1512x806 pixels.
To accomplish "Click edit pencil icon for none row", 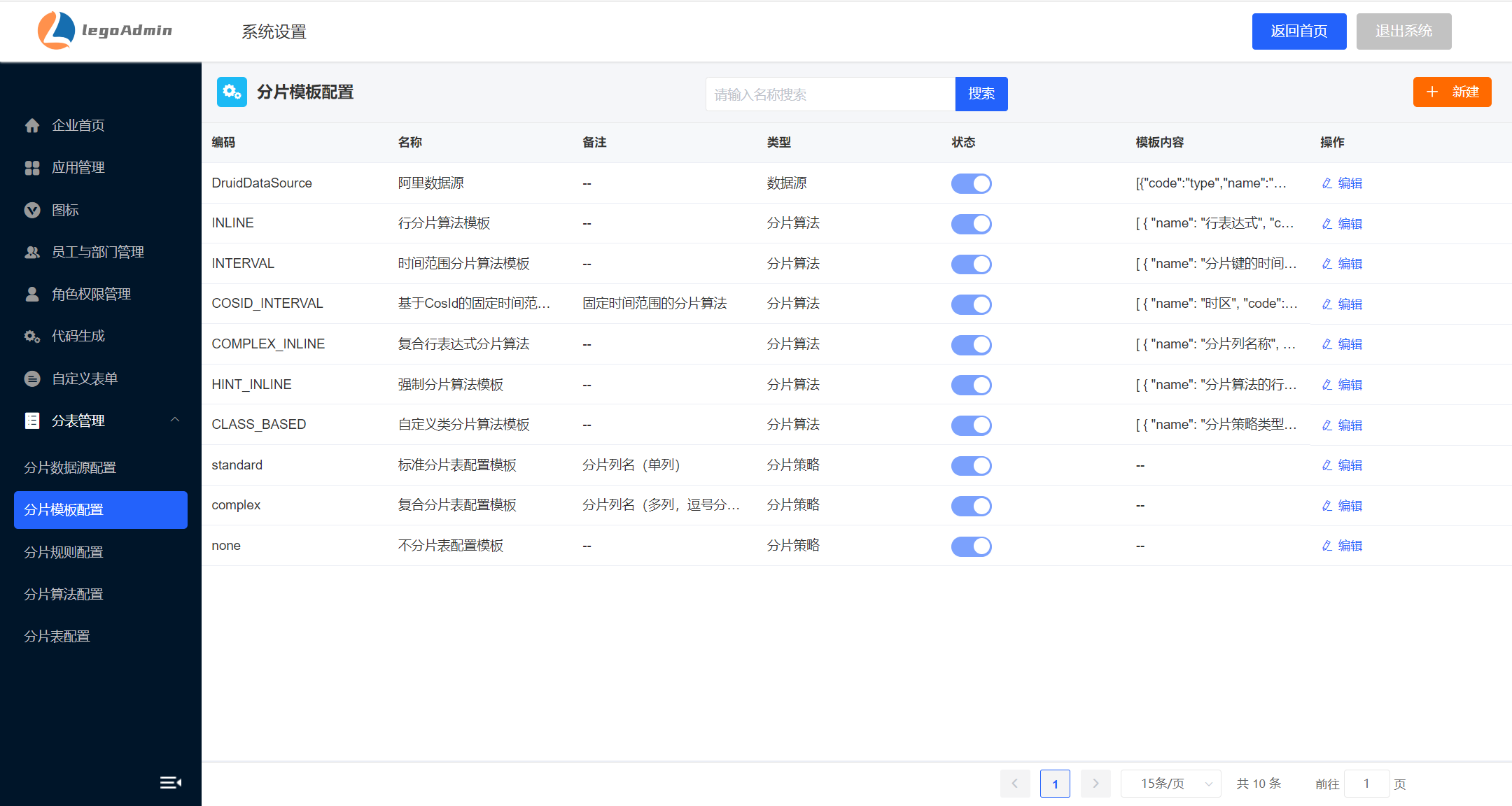I will coord(1327,546).
